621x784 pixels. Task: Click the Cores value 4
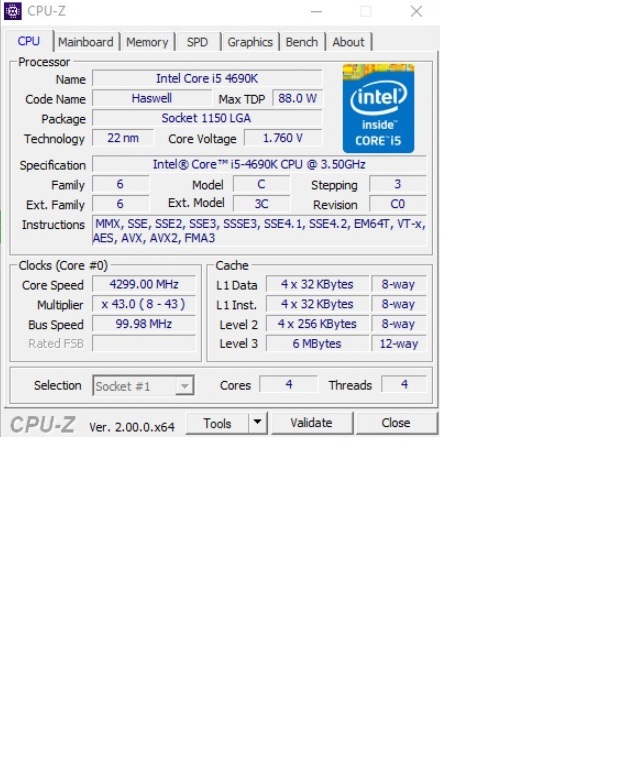pyautogui.click(x=288, y=384)
